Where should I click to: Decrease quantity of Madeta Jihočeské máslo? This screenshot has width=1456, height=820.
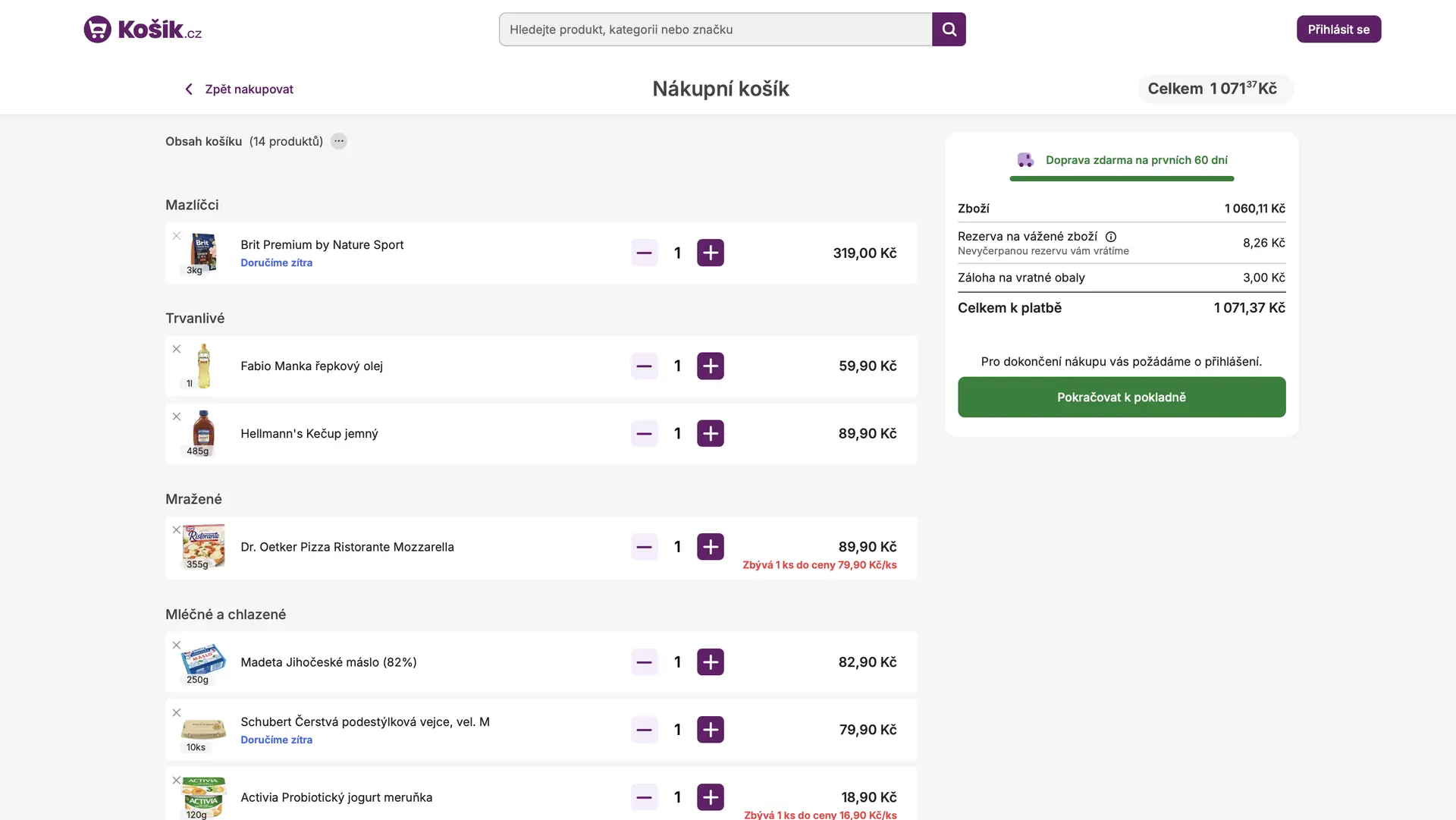pos(645,662)
